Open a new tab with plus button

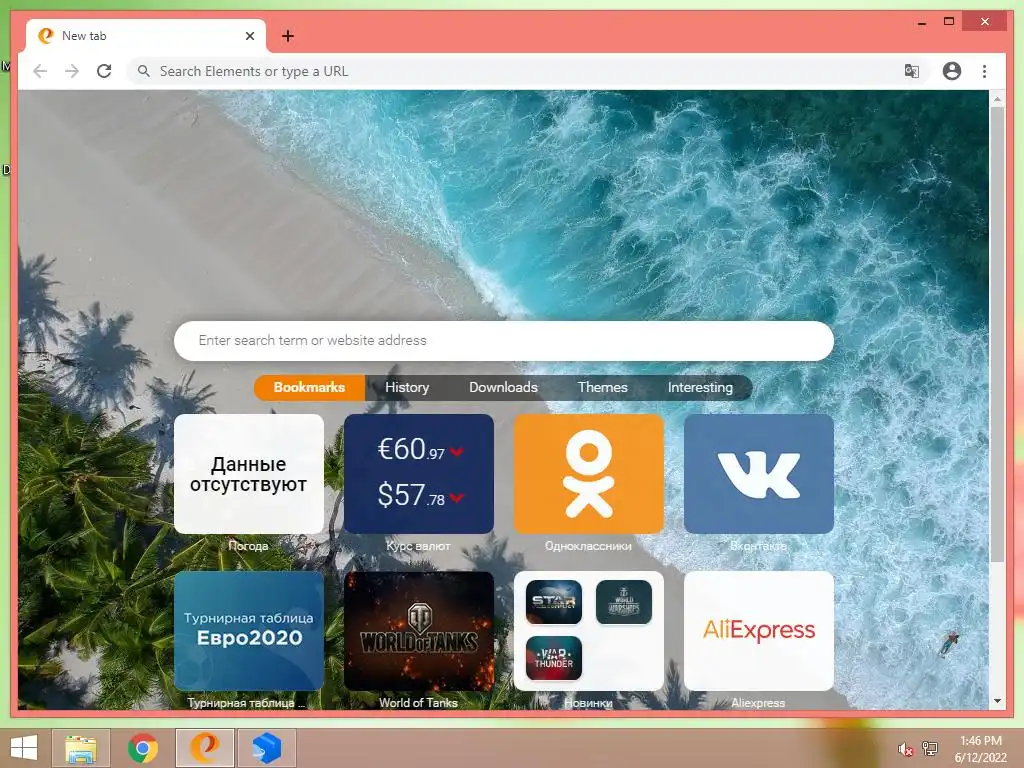(288, 36)
